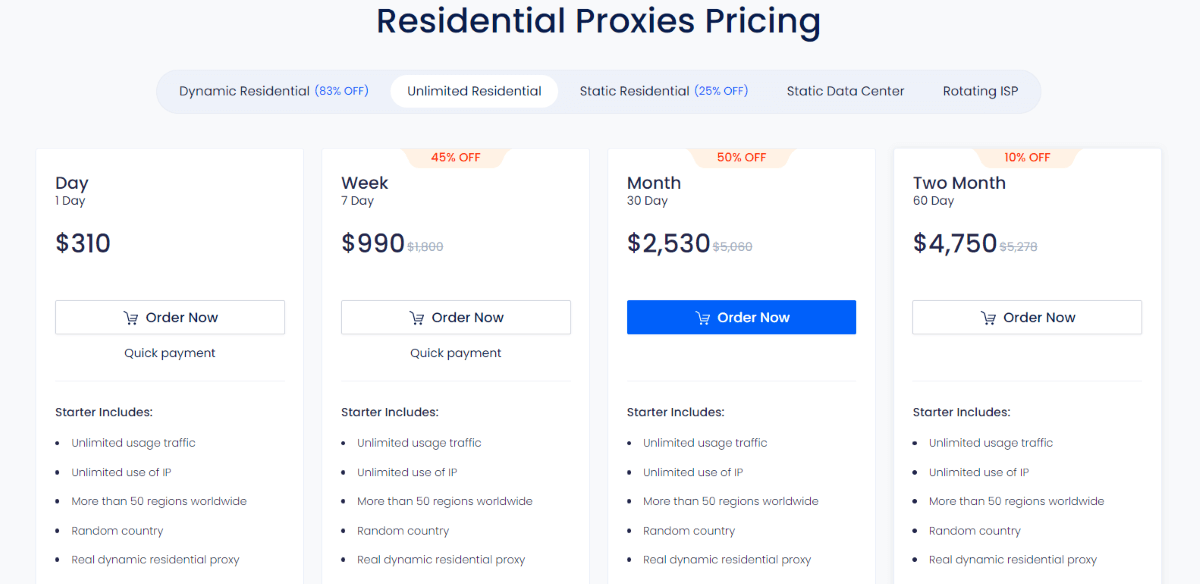The image size is (1200, 584).
Task: Switch to the Static Data Center tab
Action: click(845, 90)
